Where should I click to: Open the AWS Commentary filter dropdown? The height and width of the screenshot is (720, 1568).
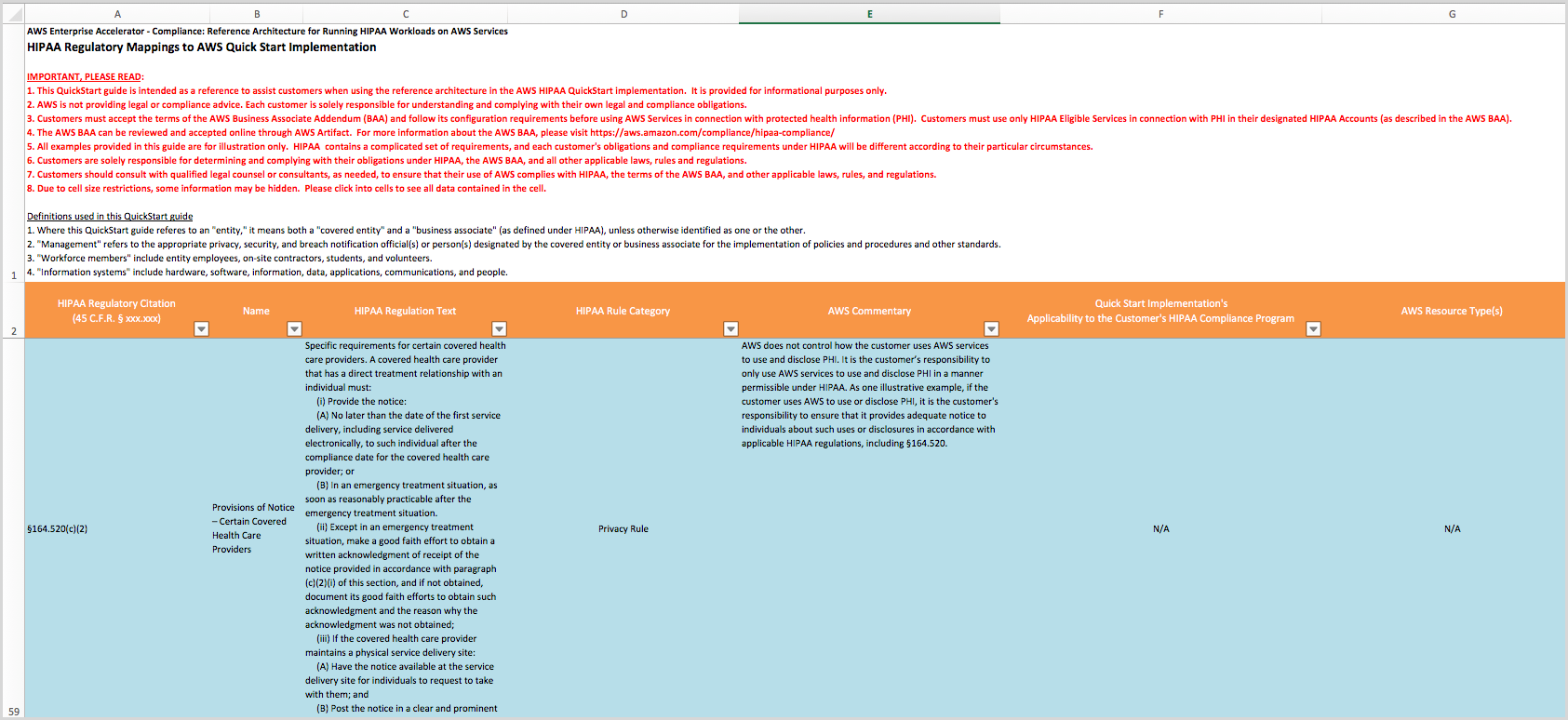[x=991, y=328]
